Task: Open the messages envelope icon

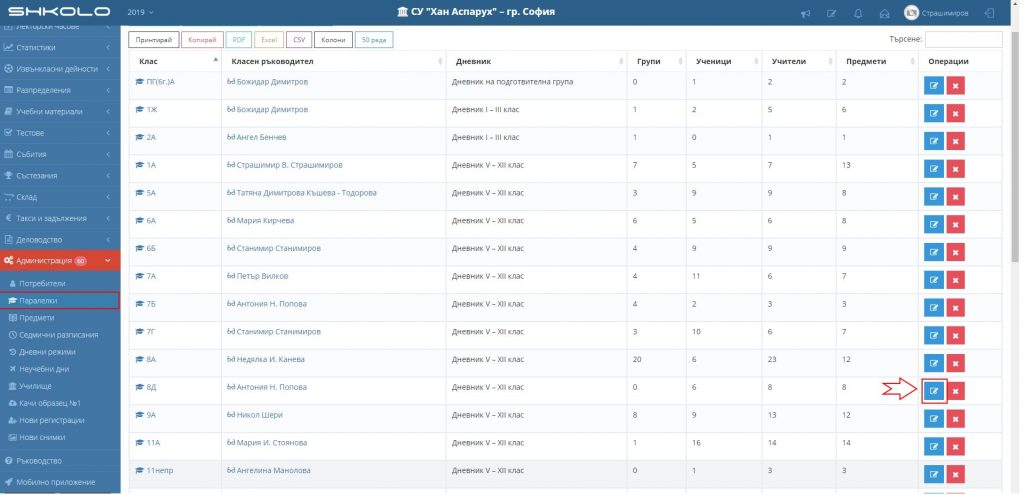Action: pos(884,13)
